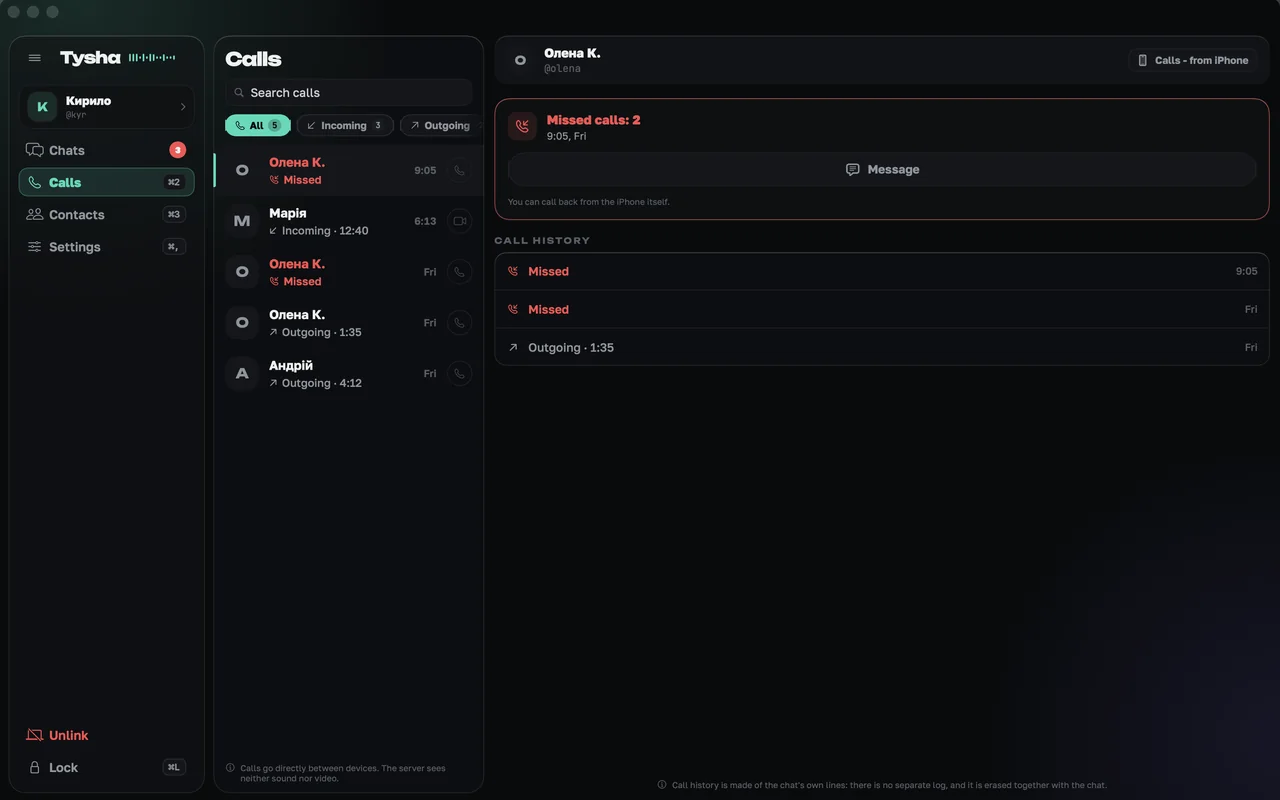This screenshot has height=800, width=1280.
Task: Open the hamburger menu beside Tysha logo
Action: (35, 58)
